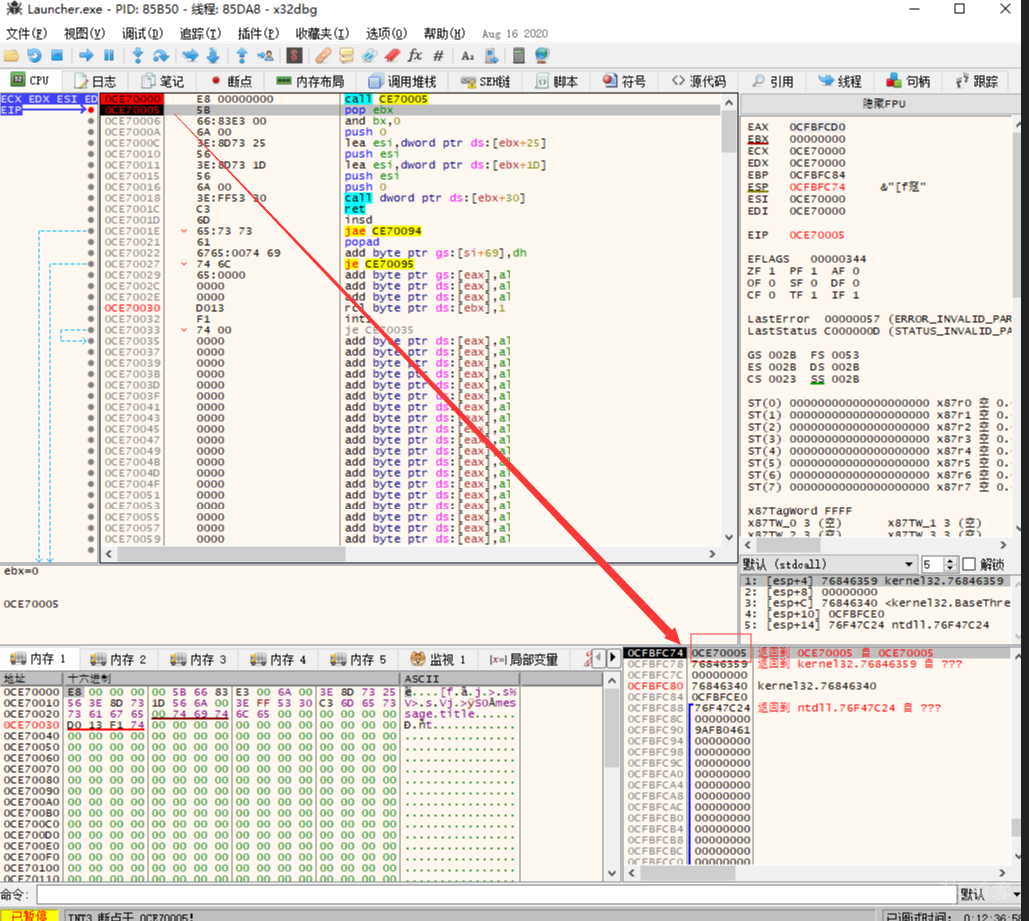Open the 默认 dropdown beside command bar

tap(990, 894)
